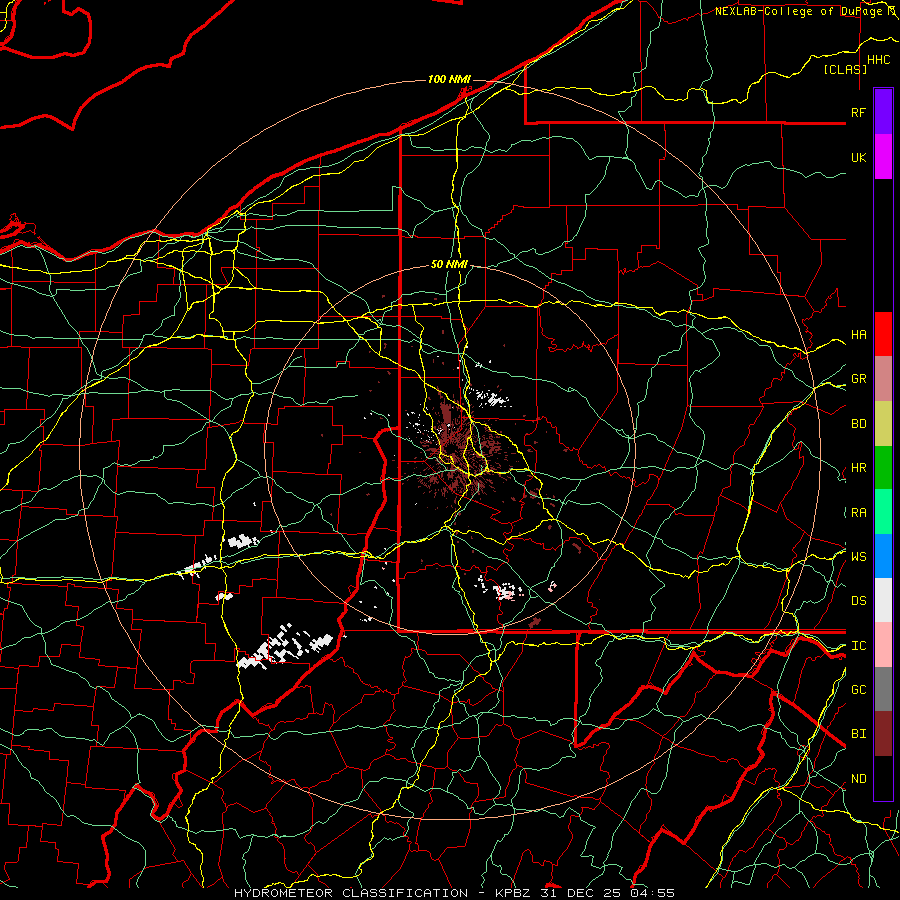Click the 50 NMI range ring label
The width and height of the screenshot is (900, 900).
[449, 265]
